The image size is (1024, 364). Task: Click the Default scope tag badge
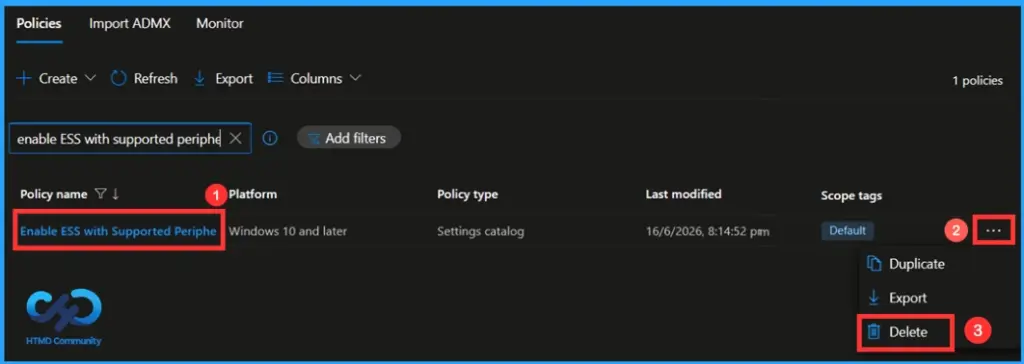[847, 231]
